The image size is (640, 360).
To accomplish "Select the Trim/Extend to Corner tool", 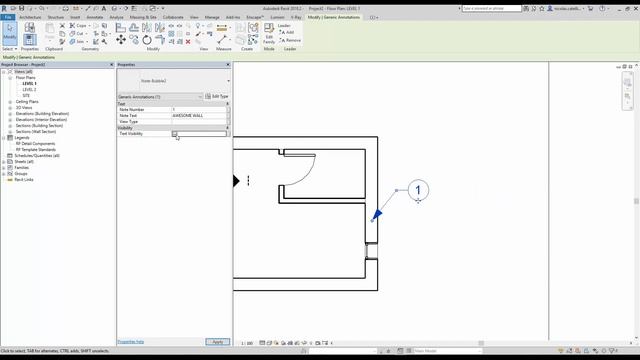I will pyautogui.click(x=160, y=40).
